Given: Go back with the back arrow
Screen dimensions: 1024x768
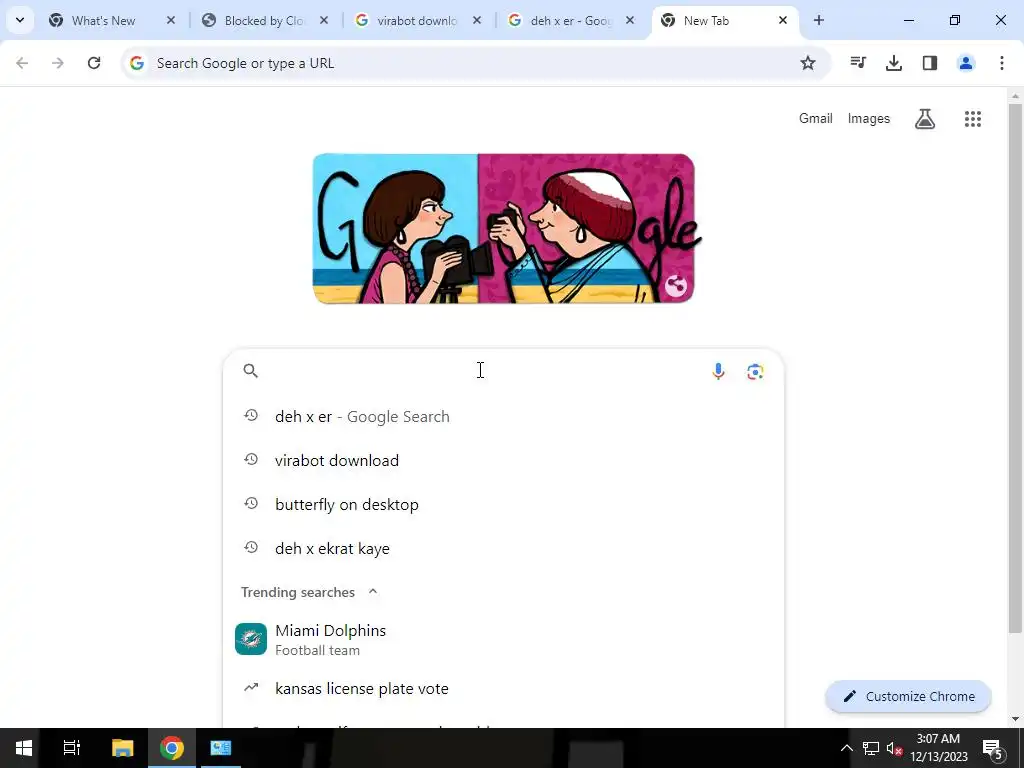Looking at the screenshot, I should pyautogui.click(x=22, y=63).
